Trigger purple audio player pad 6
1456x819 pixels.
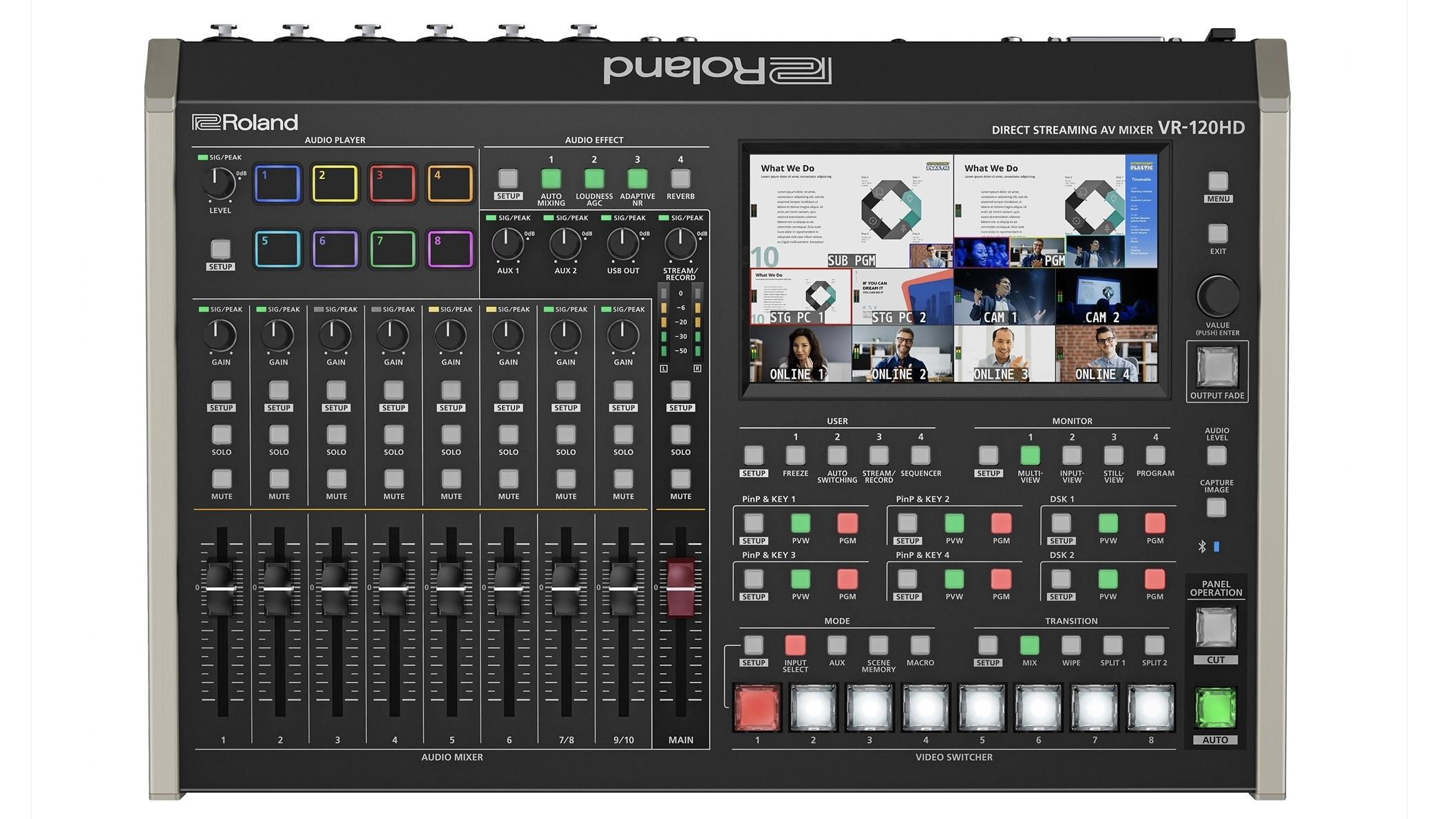click(335, 248)
